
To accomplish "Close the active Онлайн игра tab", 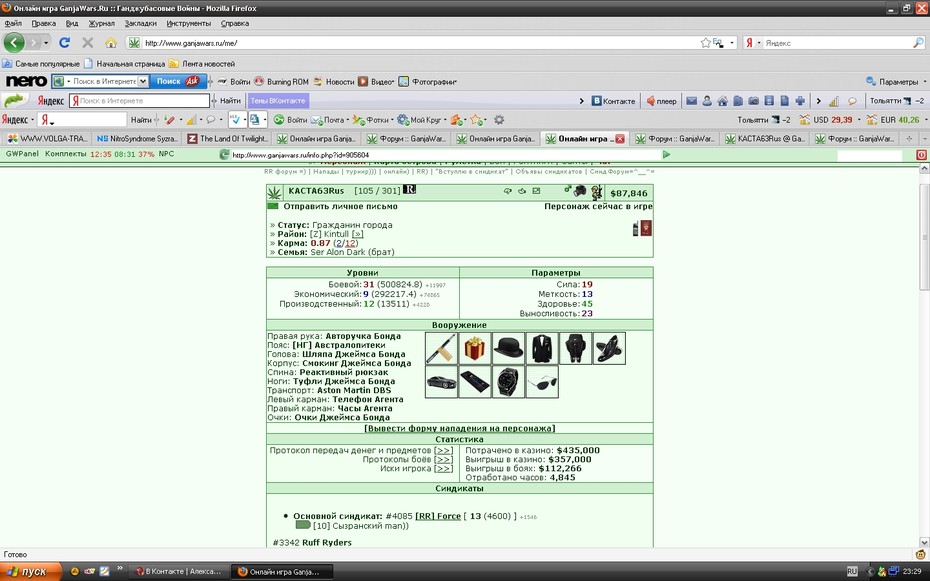I will 620,139.
